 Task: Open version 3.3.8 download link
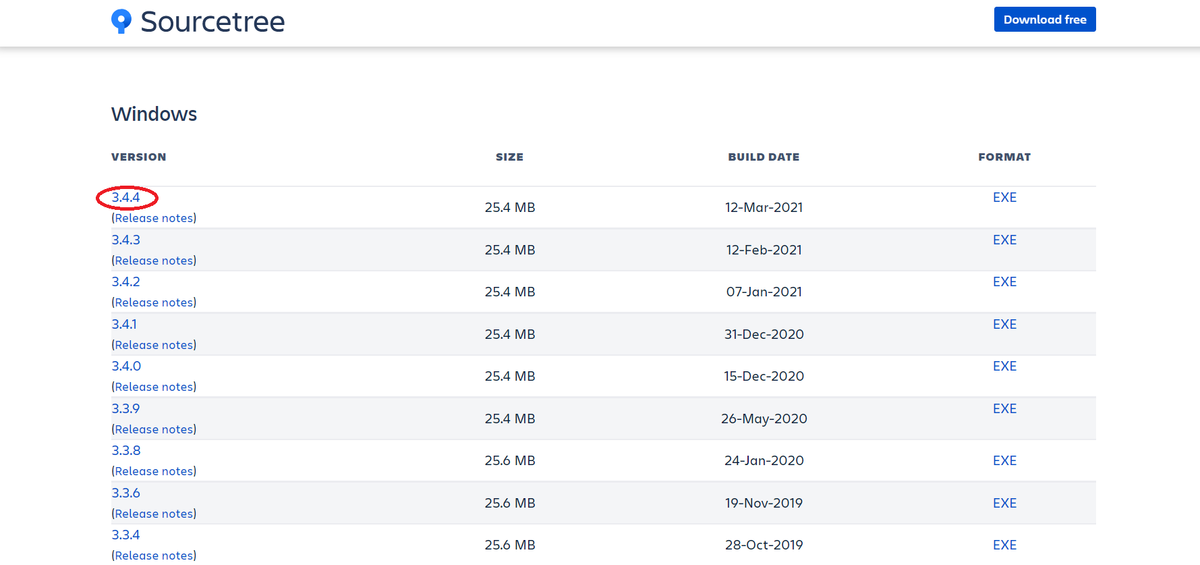coord(126,451)
